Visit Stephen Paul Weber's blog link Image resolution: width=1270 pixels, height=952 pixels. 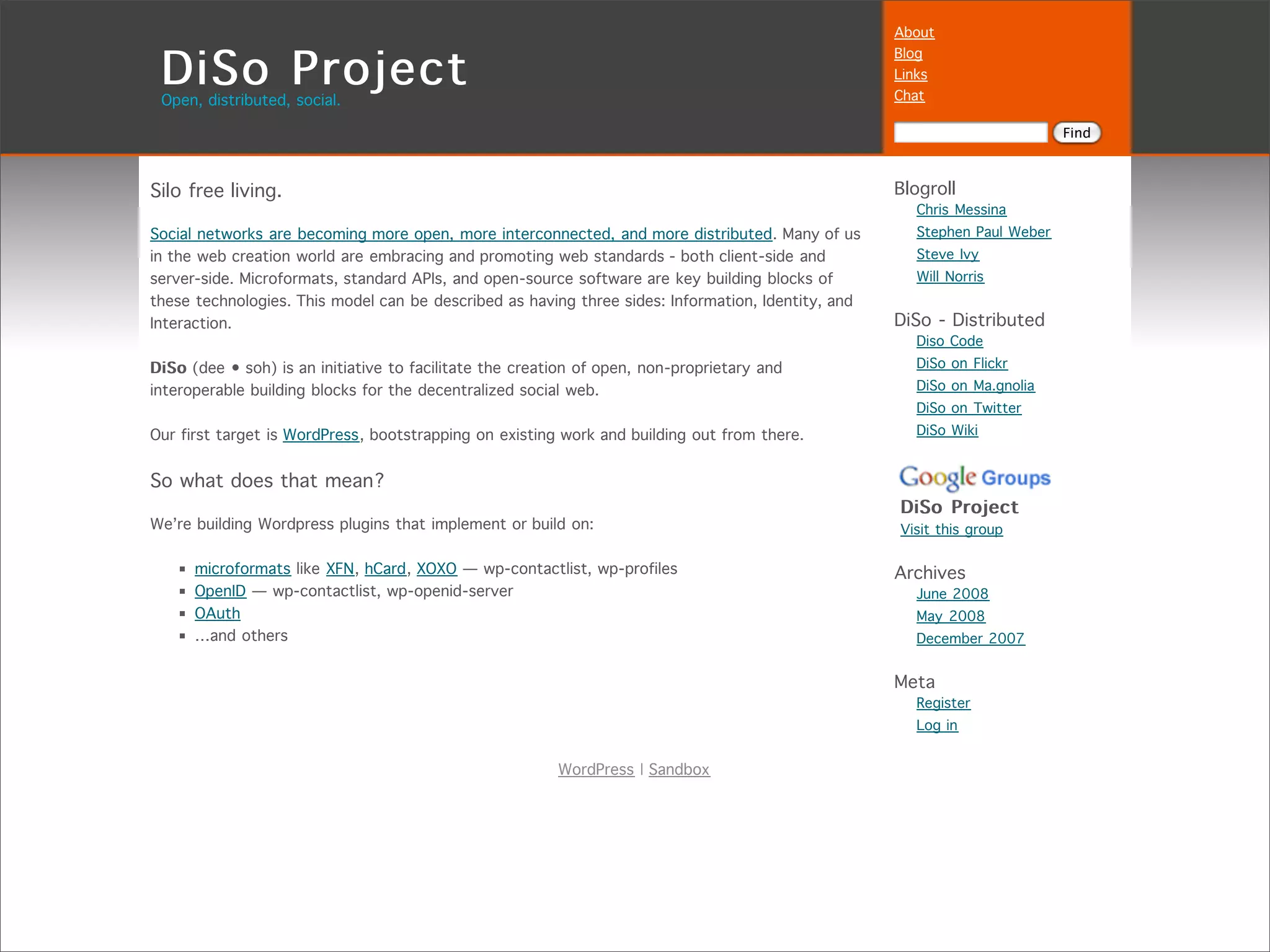tap(983, 232)
